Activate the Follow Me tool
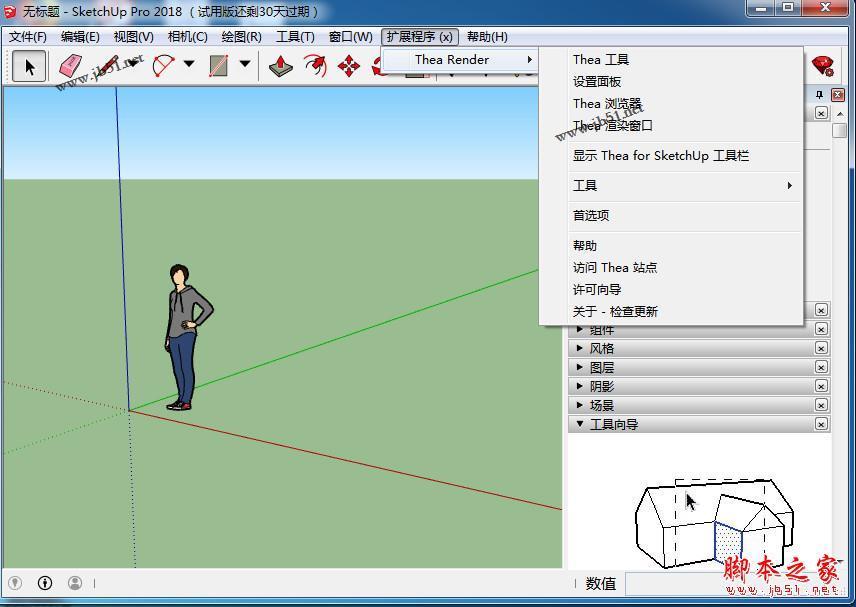 click(x=315, y=66)
